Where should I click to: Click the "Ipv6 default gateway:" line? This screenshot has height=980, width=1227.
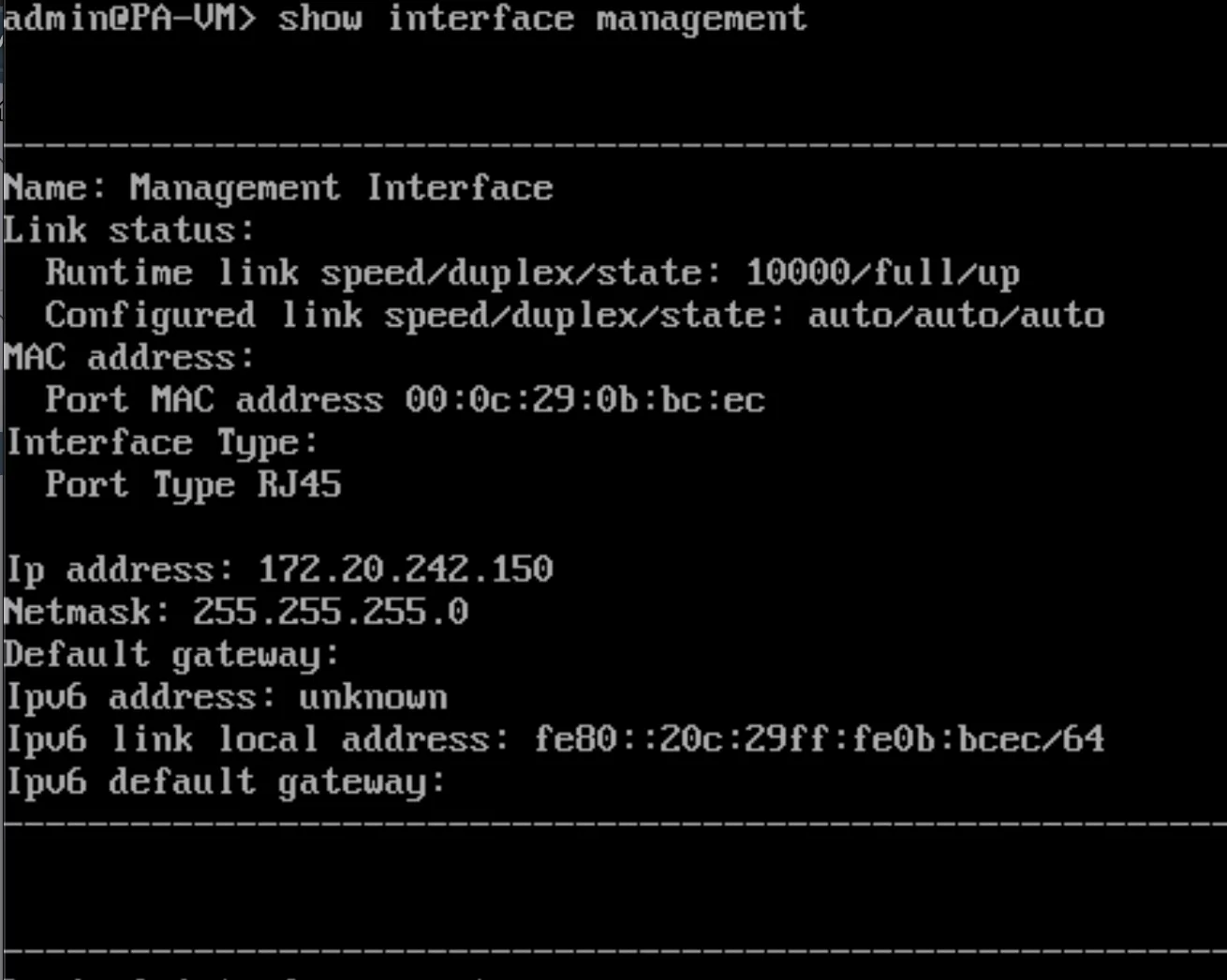point(226,781)
